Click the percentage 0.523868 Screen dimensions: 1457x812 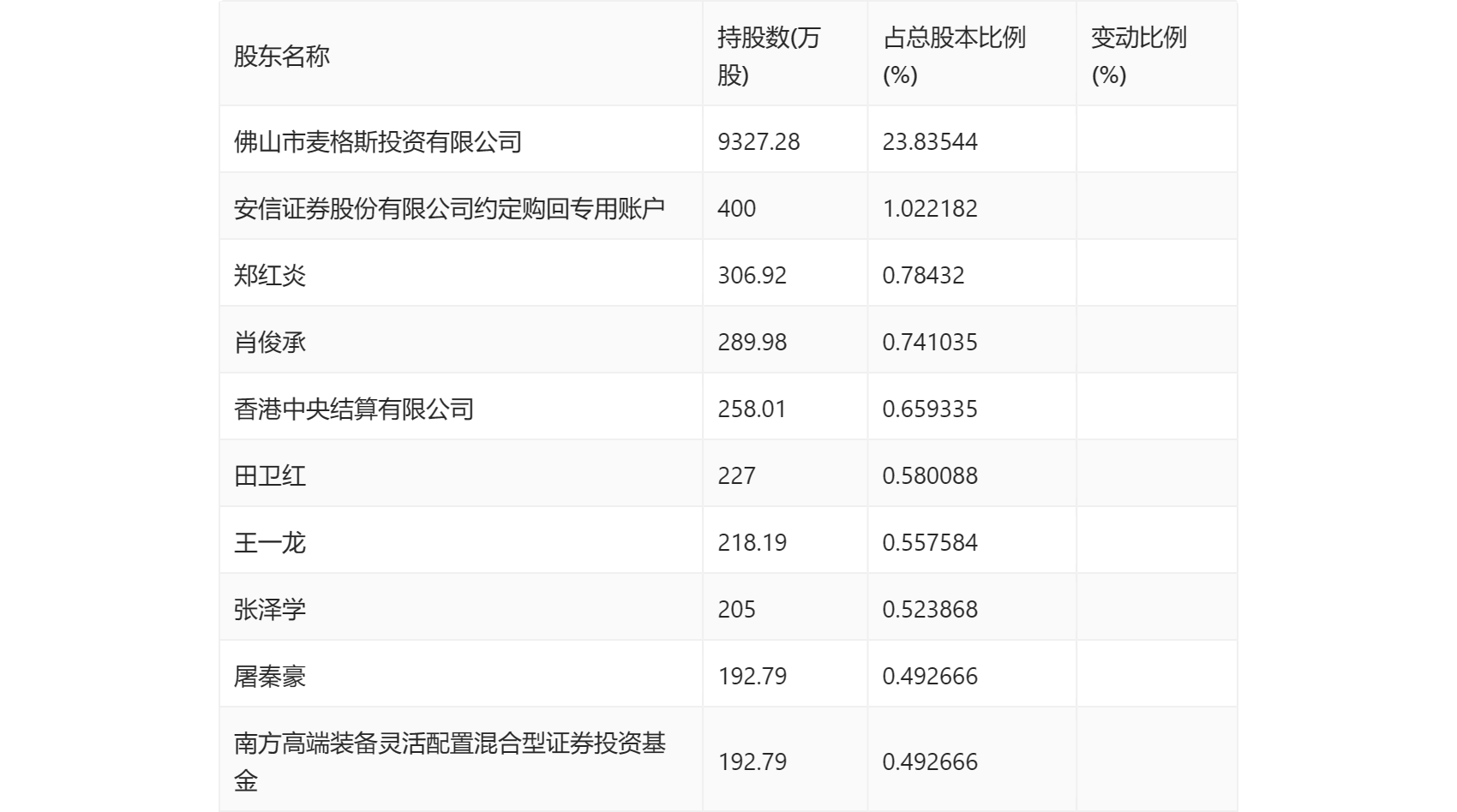tap(930, 609)
